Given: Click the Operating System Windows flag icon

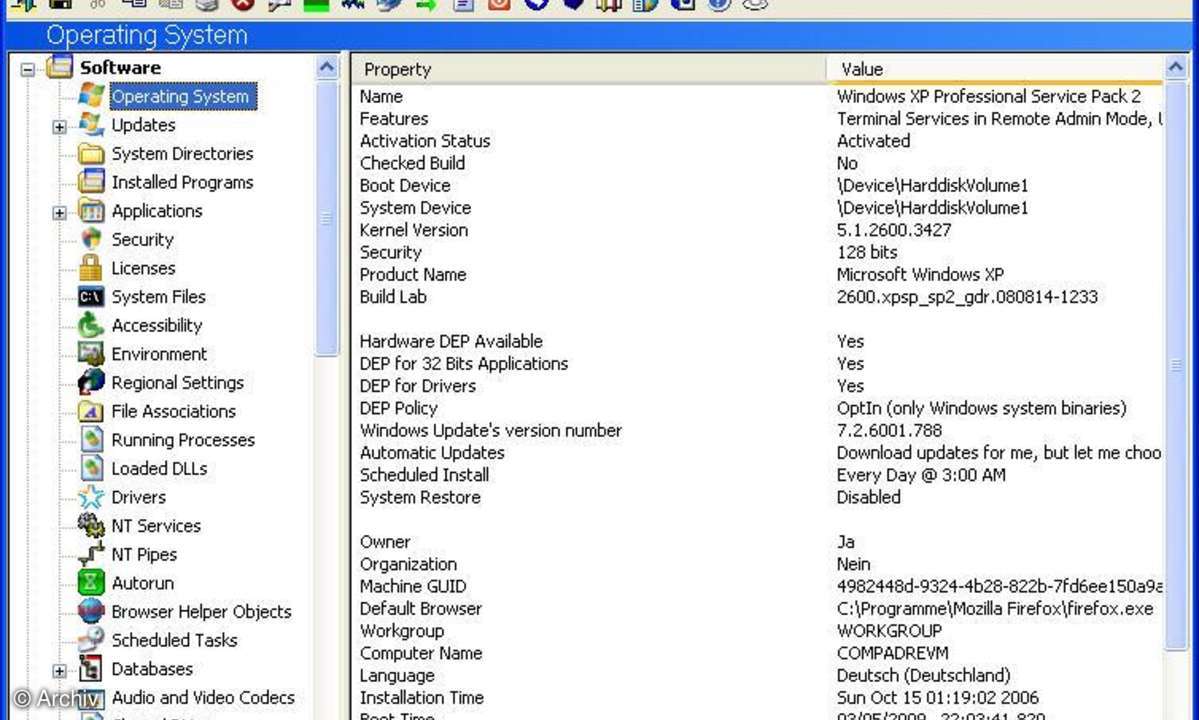Looking at the screenshot, I should 91,96.
